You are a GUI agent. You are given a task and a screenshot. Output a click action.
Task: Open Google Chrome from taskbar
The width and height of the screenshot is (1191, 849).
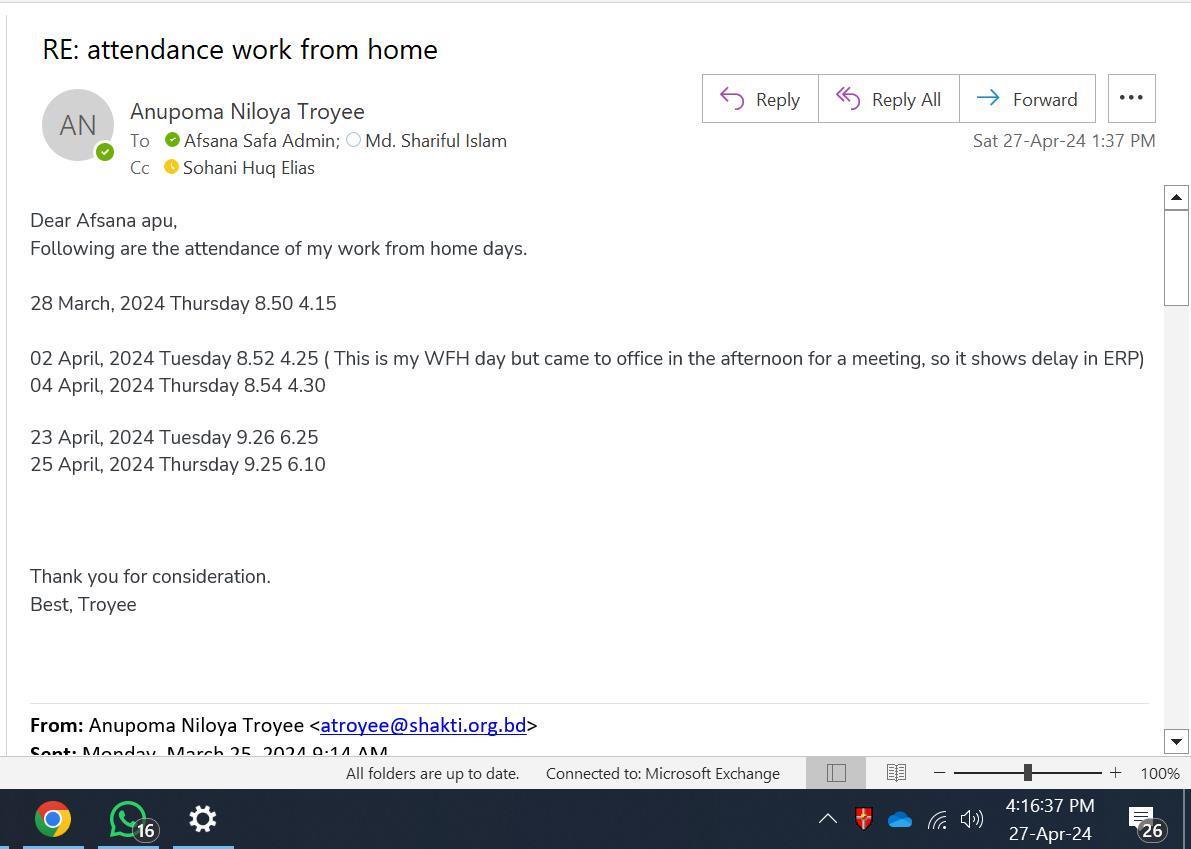coord(53,819)
